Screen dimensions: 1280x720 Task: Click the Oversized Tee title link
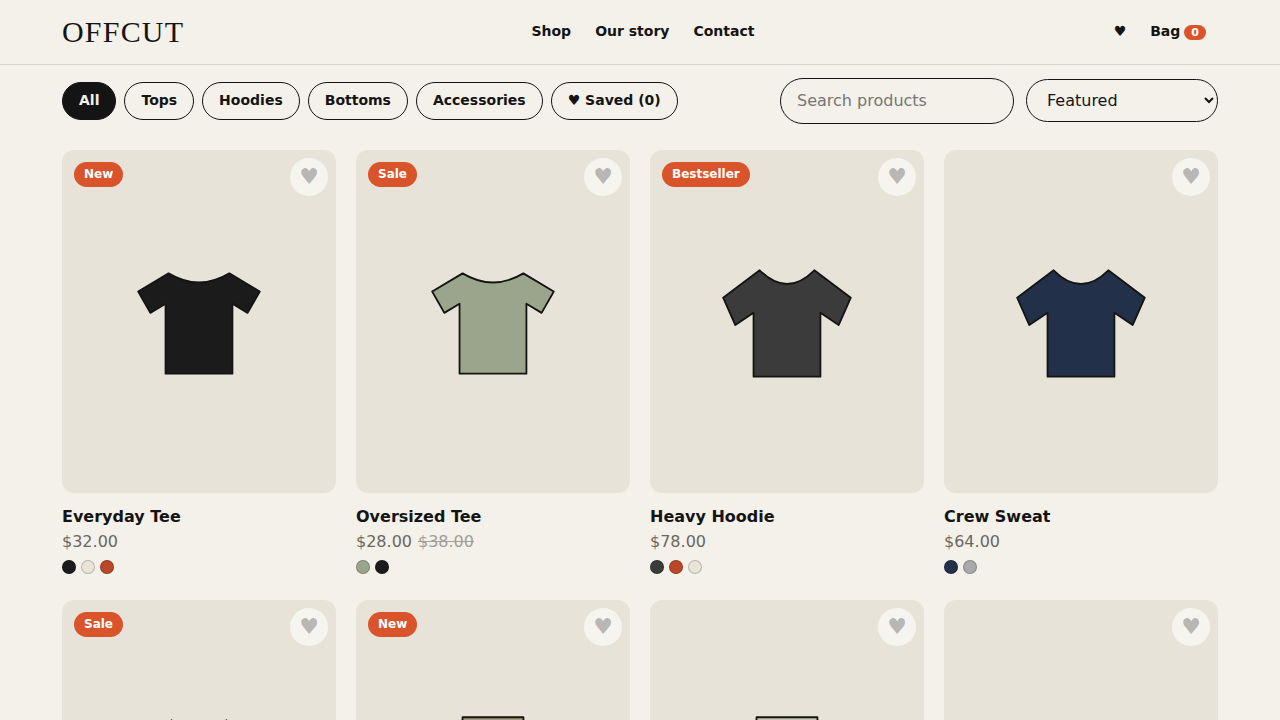[419, 516]
